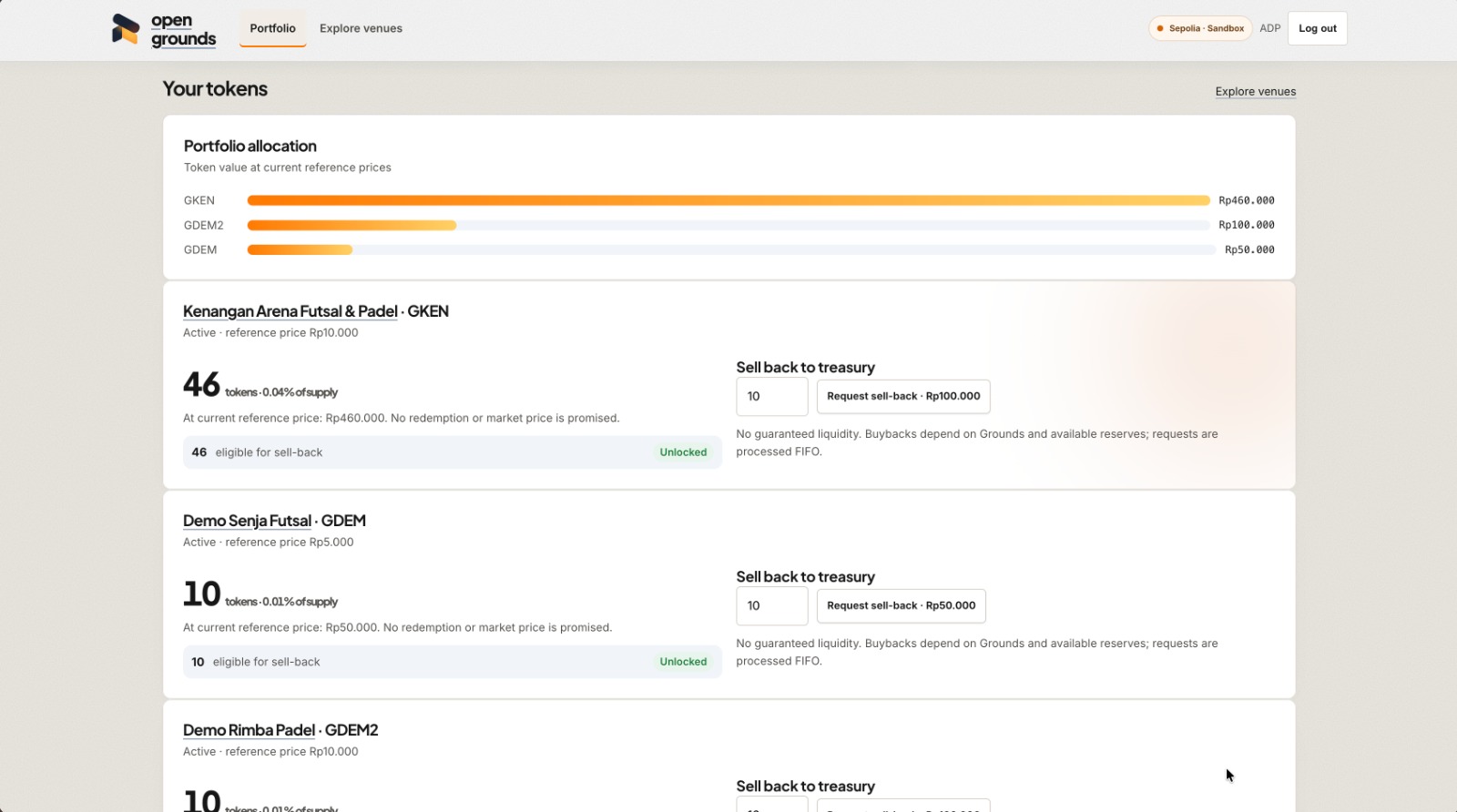
Task: Click the ADP user label
Action: (1270, 28)
